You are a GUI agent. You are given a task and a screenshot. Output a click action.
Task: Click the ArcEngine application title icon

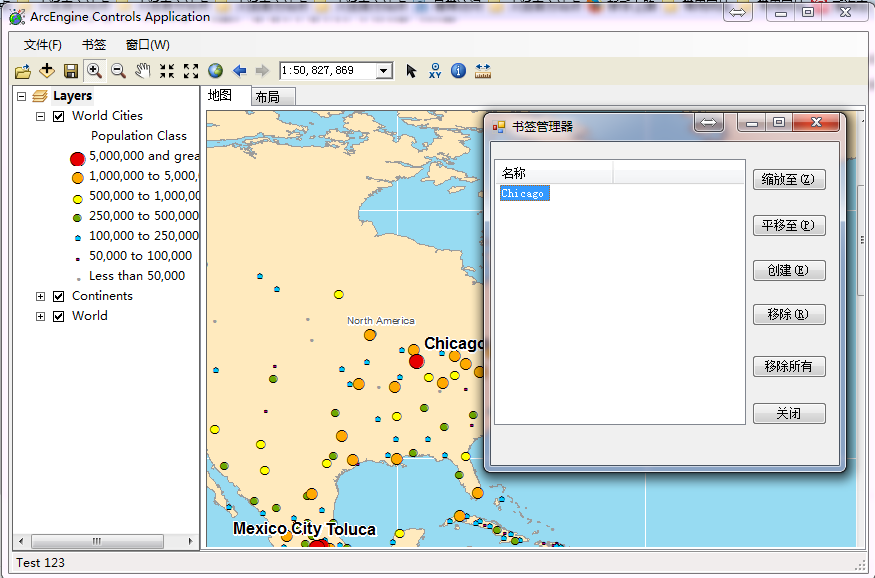(17, 17)
